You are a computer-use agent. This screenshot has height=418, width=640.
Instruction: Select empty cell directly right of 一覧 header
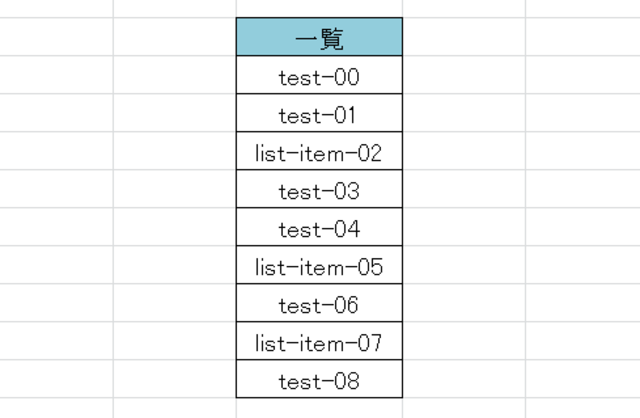[463, 38]
